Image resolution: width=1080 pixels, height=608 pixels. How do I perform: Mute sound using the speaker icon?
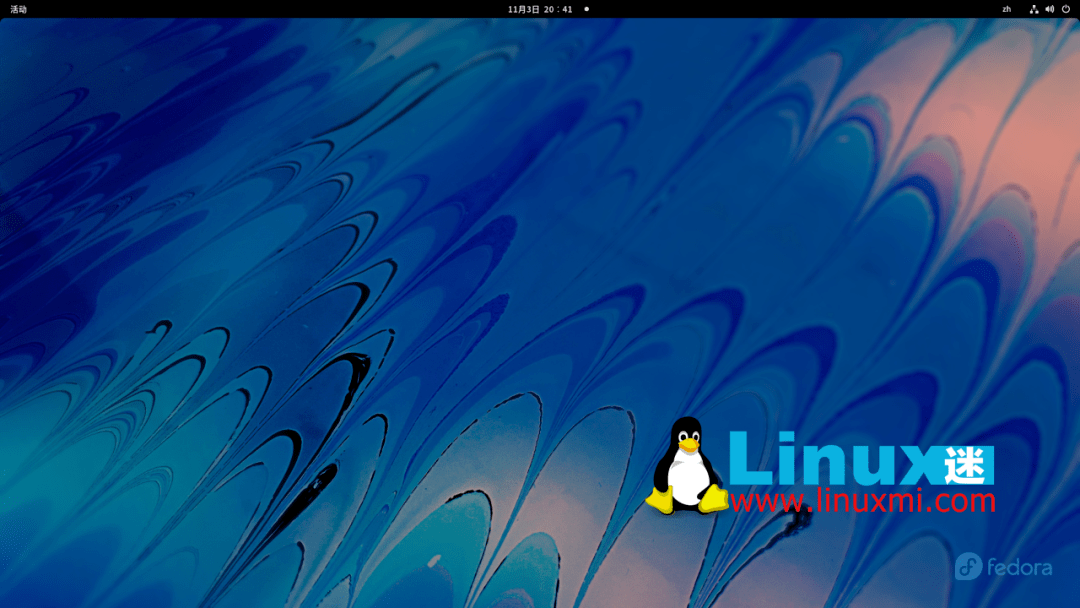click(x=1049, y=9)
